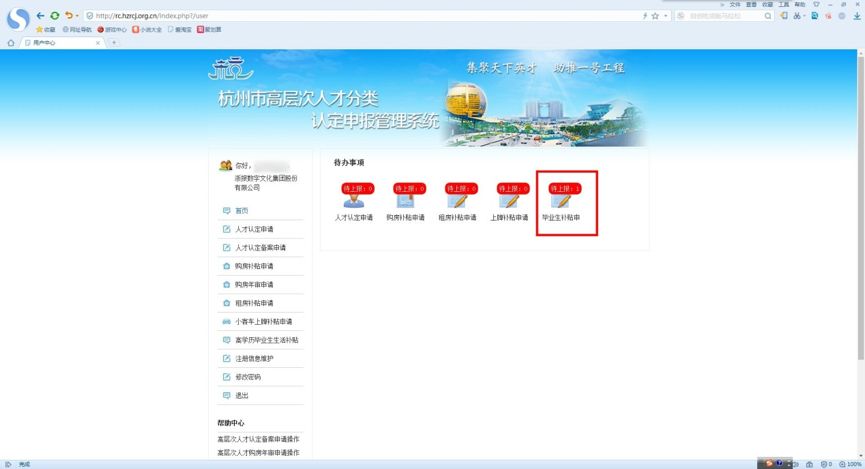Open 购房年审申请 in the sidebar

pos(254,285)
